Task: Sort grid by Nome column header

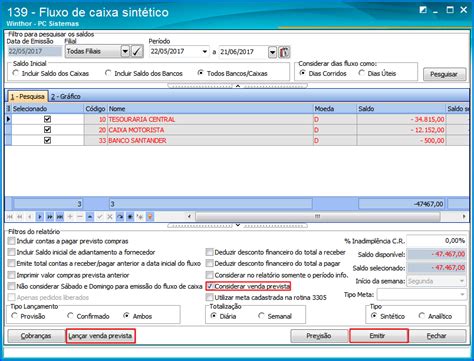Action: [x=210, y=109]
